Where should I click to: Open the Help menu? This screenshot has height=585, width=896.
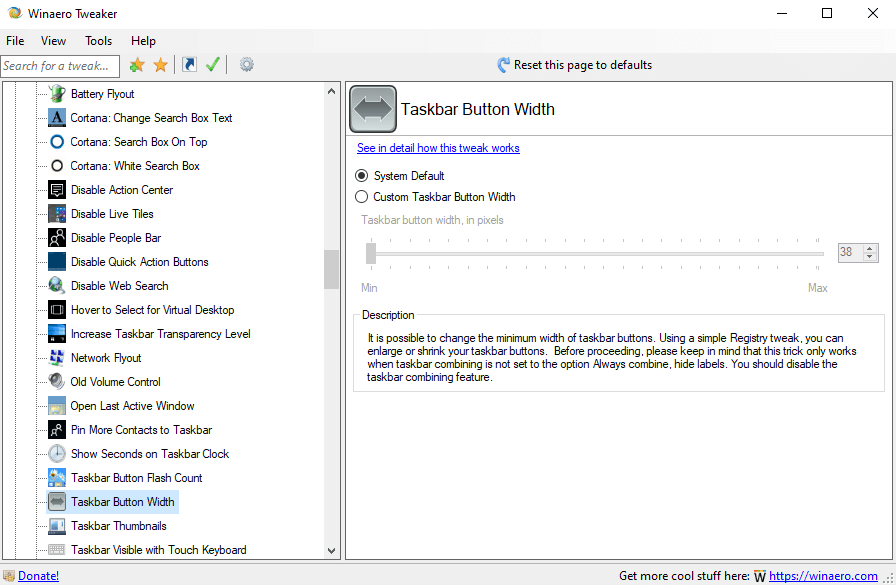(143, 41)
